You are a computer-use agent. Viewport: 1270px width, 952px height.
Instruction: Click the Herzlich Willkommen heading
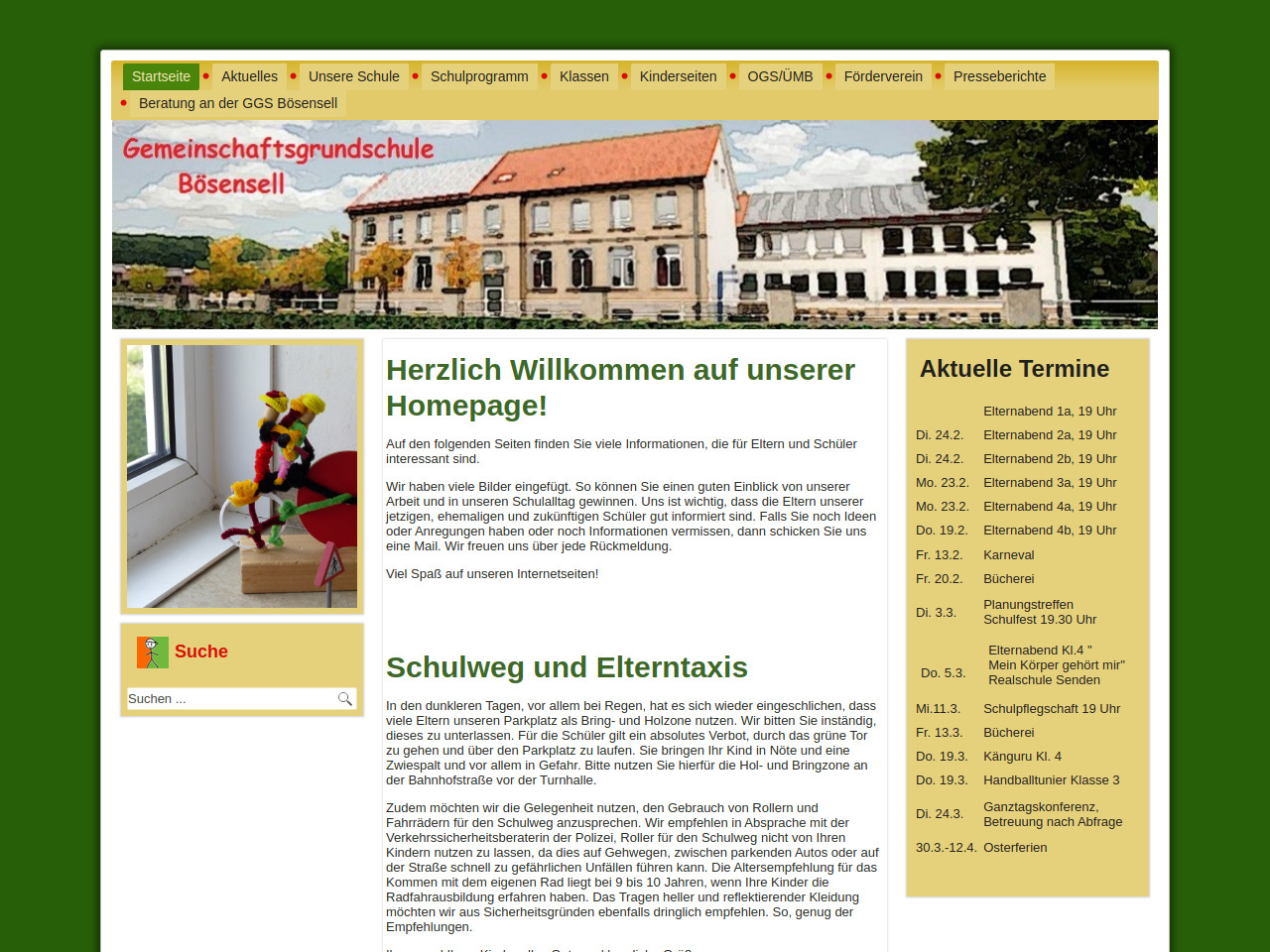[620, 387]
